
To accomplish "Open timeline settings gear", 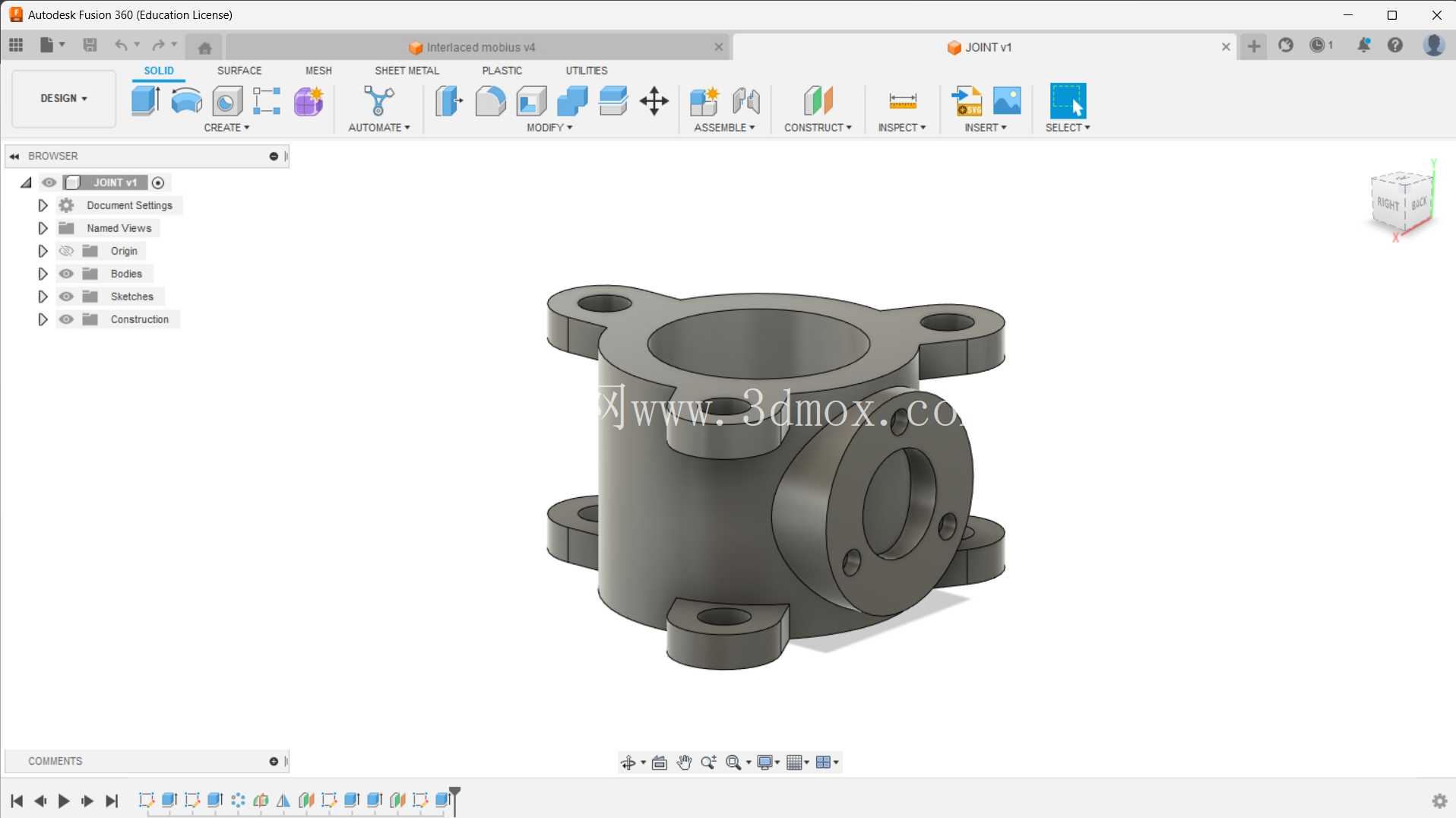I will point(1439,801).
